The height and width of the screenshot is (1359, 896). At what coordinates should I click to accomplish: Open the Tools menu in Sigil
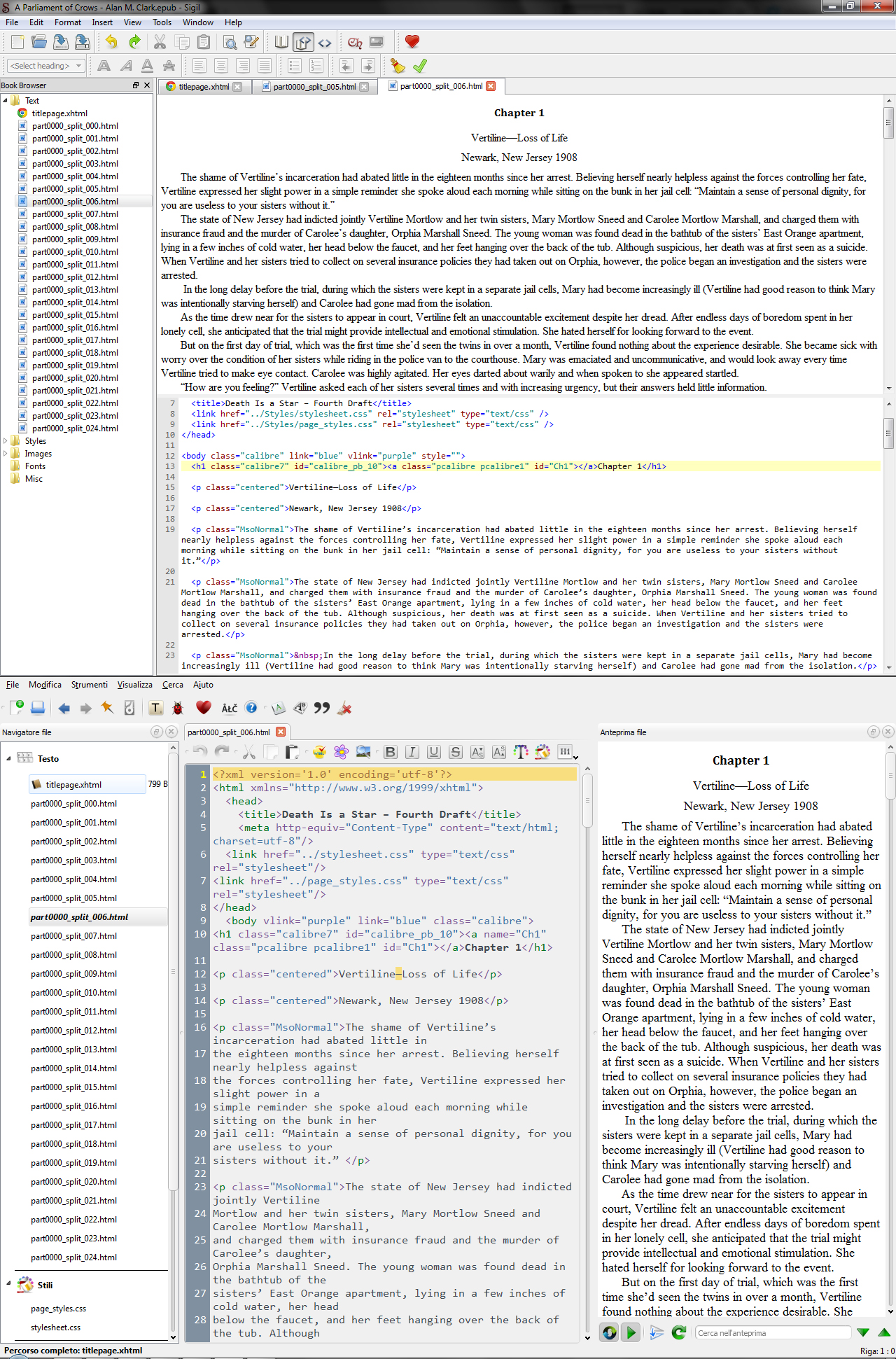pyautogui.click(x=162, y=22)
